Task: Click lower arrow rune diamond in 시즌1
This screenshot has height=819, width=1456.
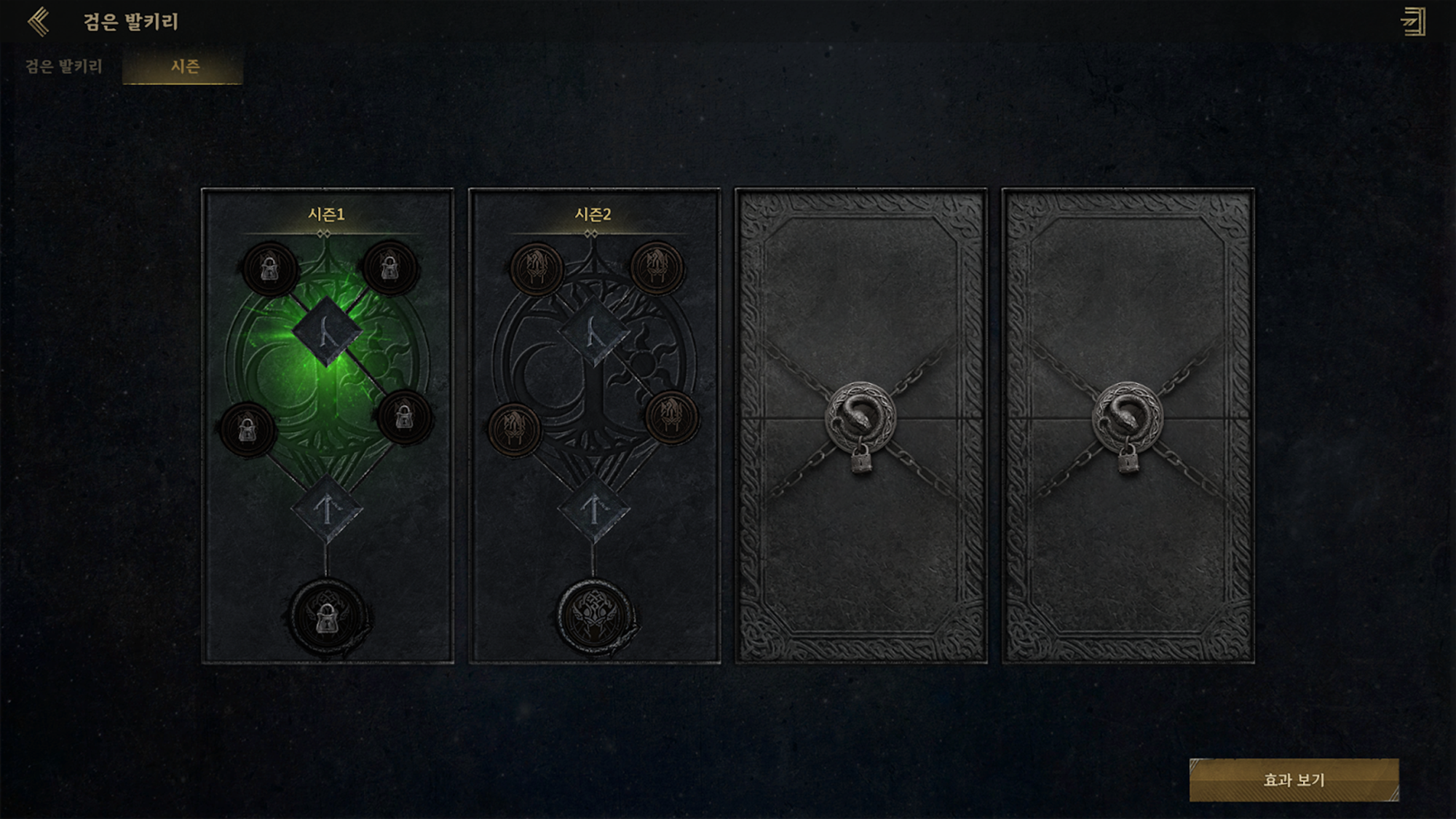Action: pyautogui.click(x=327, y=510)
